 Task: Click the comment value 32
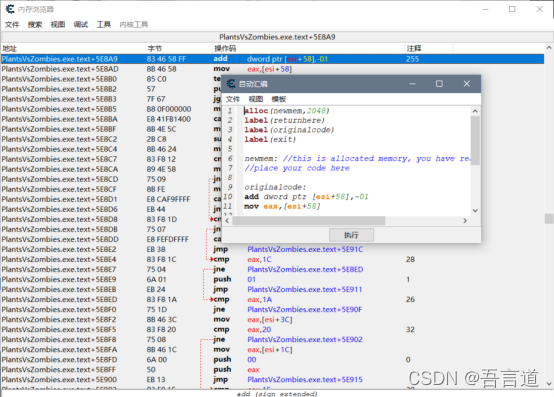410,330
